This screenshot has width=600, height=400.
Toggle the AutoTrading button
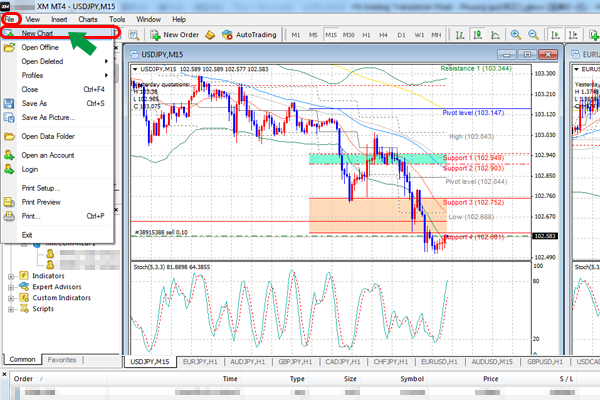(249, 35)
